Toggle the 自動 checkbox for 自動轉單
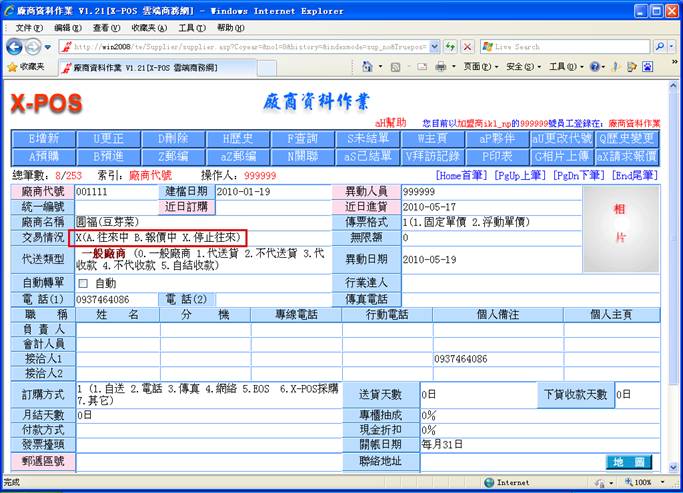This screenshot has width=683, height=493. (x=83, y=282)
